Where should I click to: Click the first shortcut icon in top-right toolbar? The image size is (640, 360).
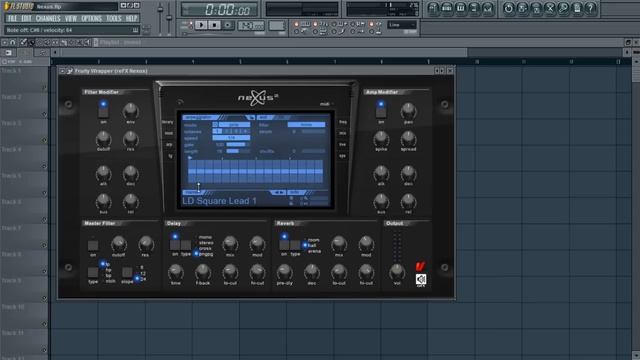pos(433,8)
